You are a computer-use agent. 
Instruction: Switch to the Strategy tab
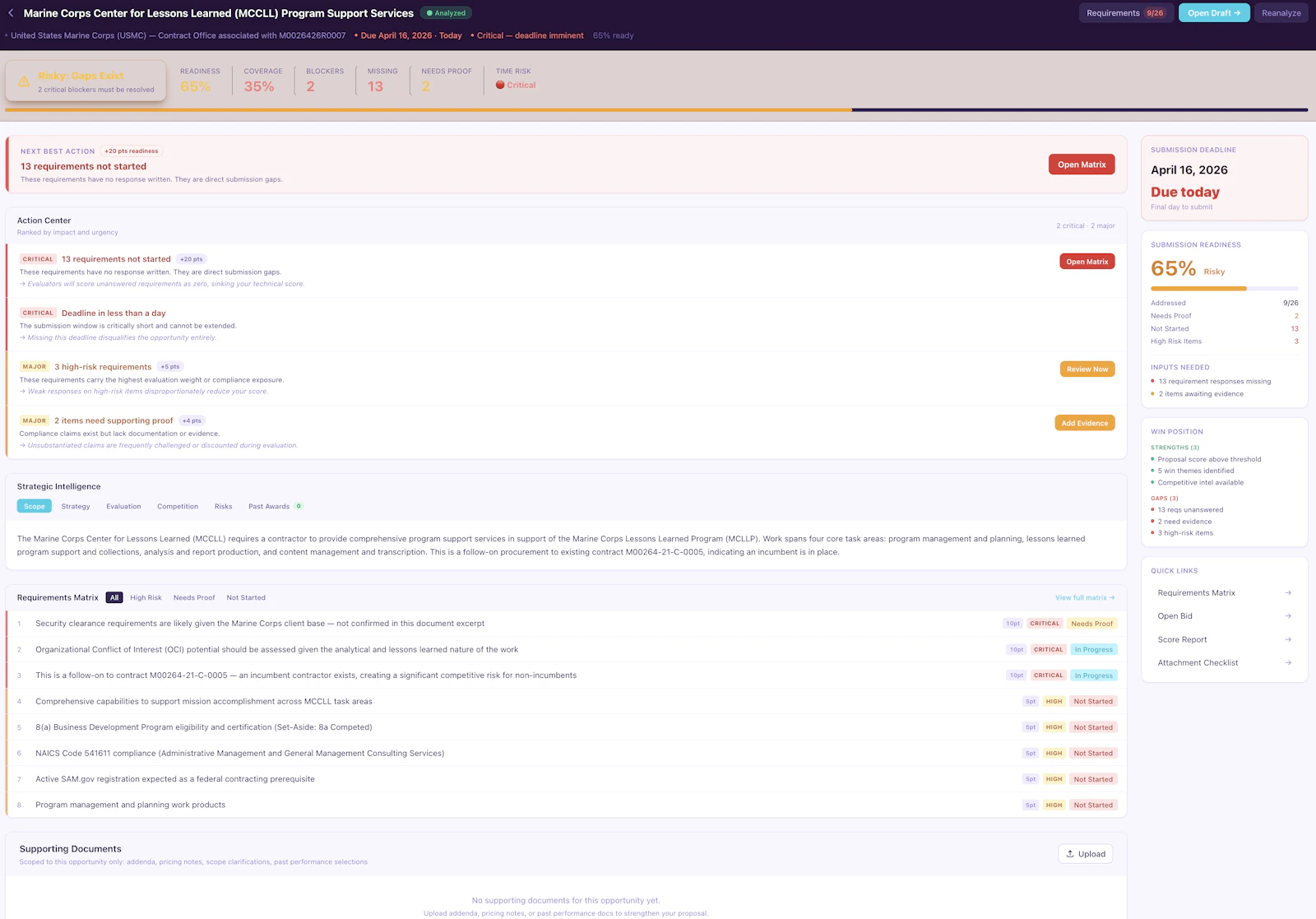click(x=76, y=506)
